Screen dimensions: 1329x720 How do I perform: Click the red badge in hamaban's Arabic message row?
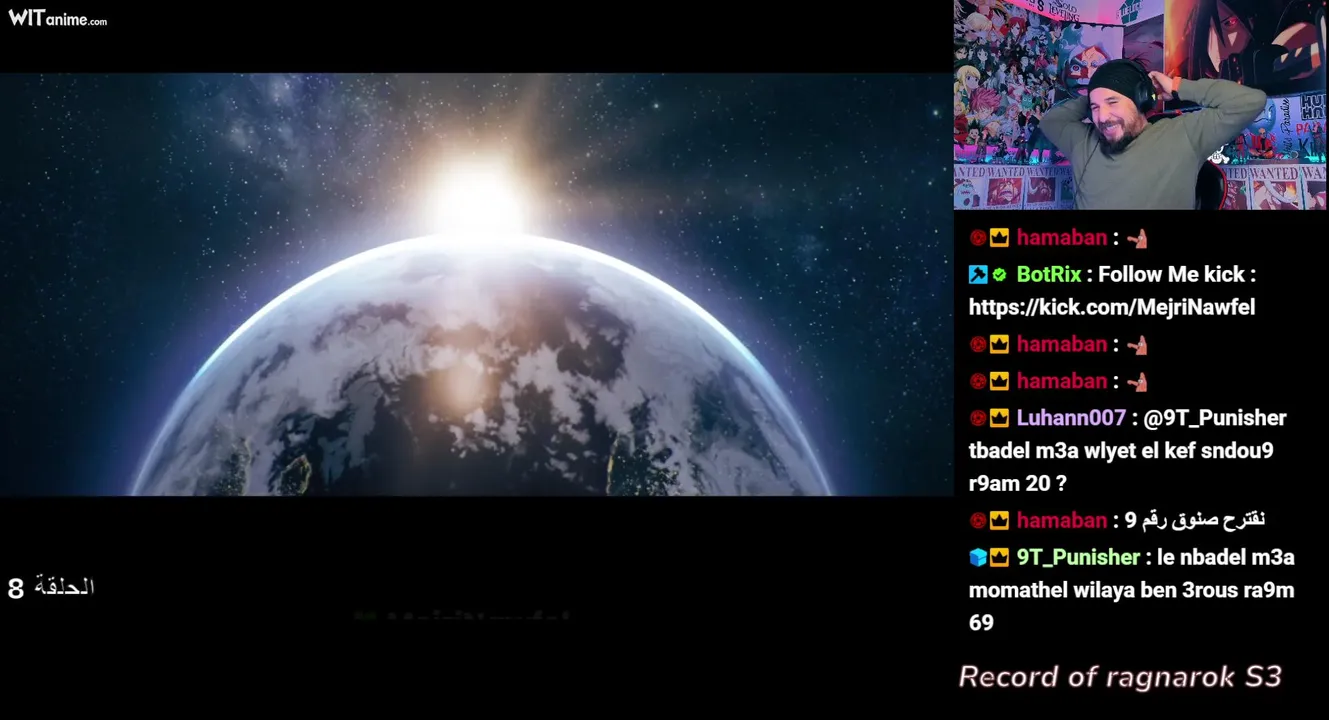pos(978,521)
